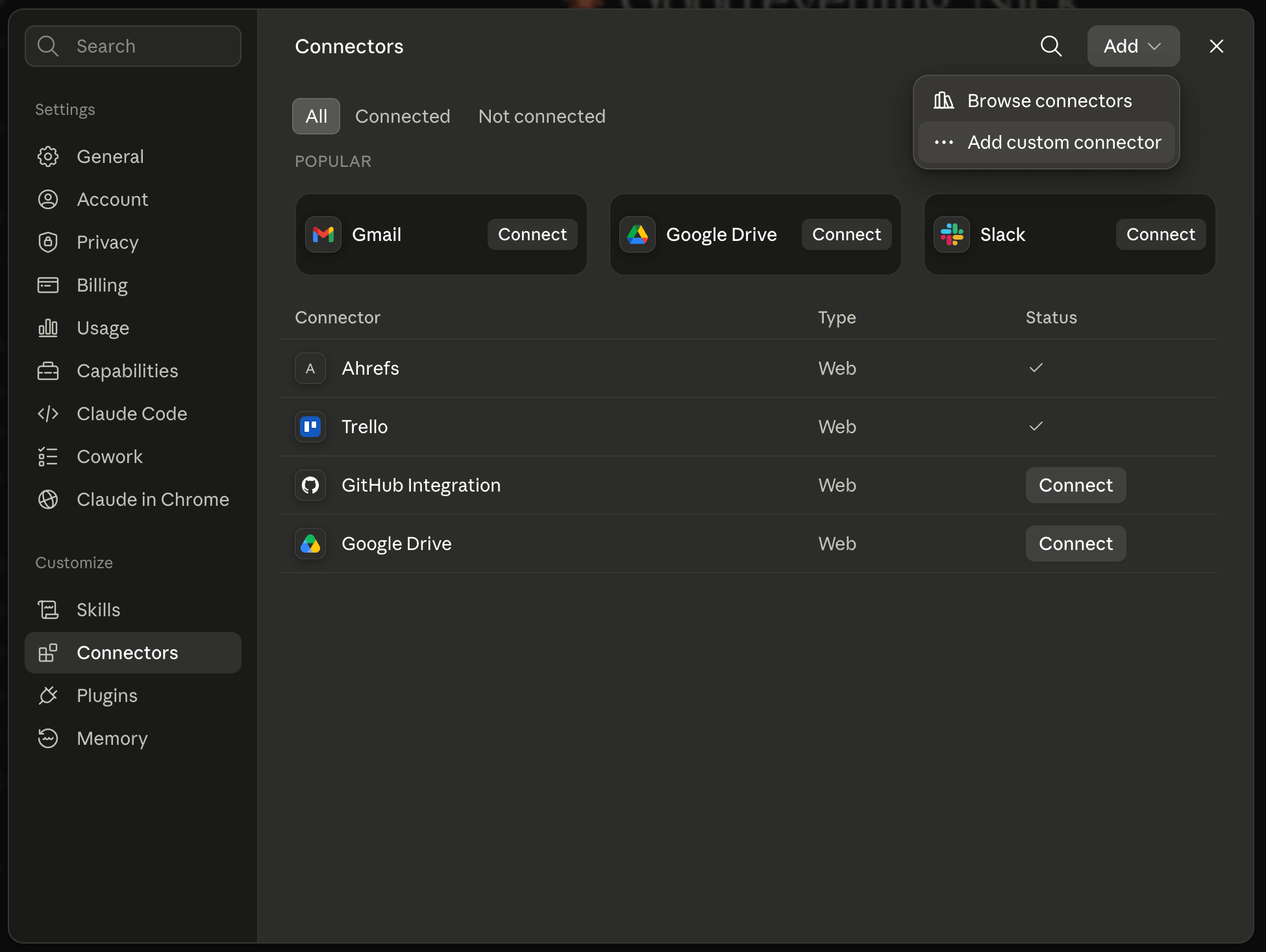Choose Add custom connector menu entry
This screenshot has width=1266, height=952.
click(1047, 142)
